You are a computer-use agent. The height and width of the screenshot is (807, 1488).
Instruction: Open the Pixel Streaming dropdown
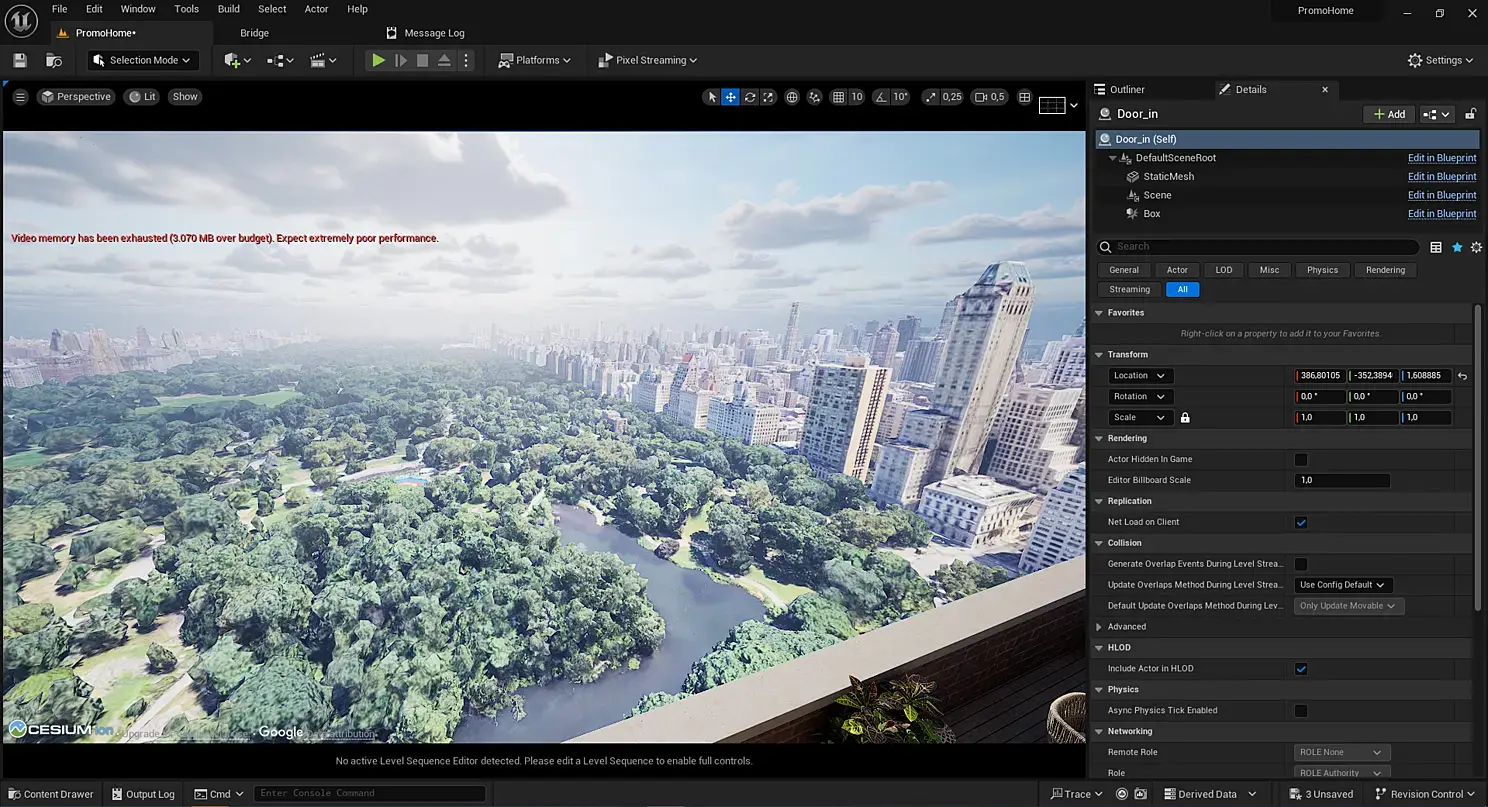(648, 60)
